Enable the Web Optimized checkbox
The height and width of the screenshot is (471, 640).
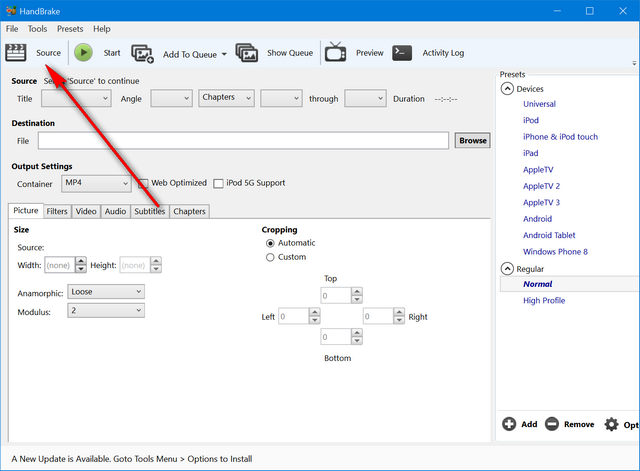(143, 184)
